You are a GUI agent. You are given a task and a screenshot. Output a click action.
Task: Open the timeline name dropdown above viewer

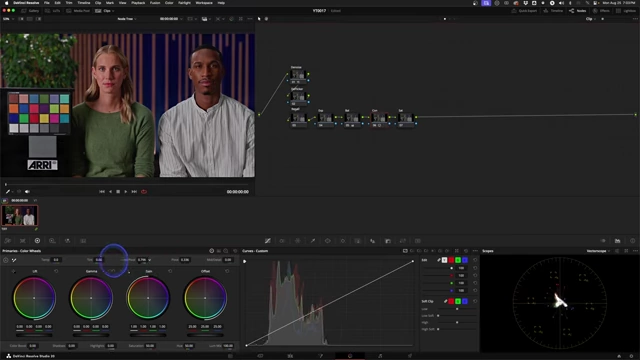(x=127, y=19)
